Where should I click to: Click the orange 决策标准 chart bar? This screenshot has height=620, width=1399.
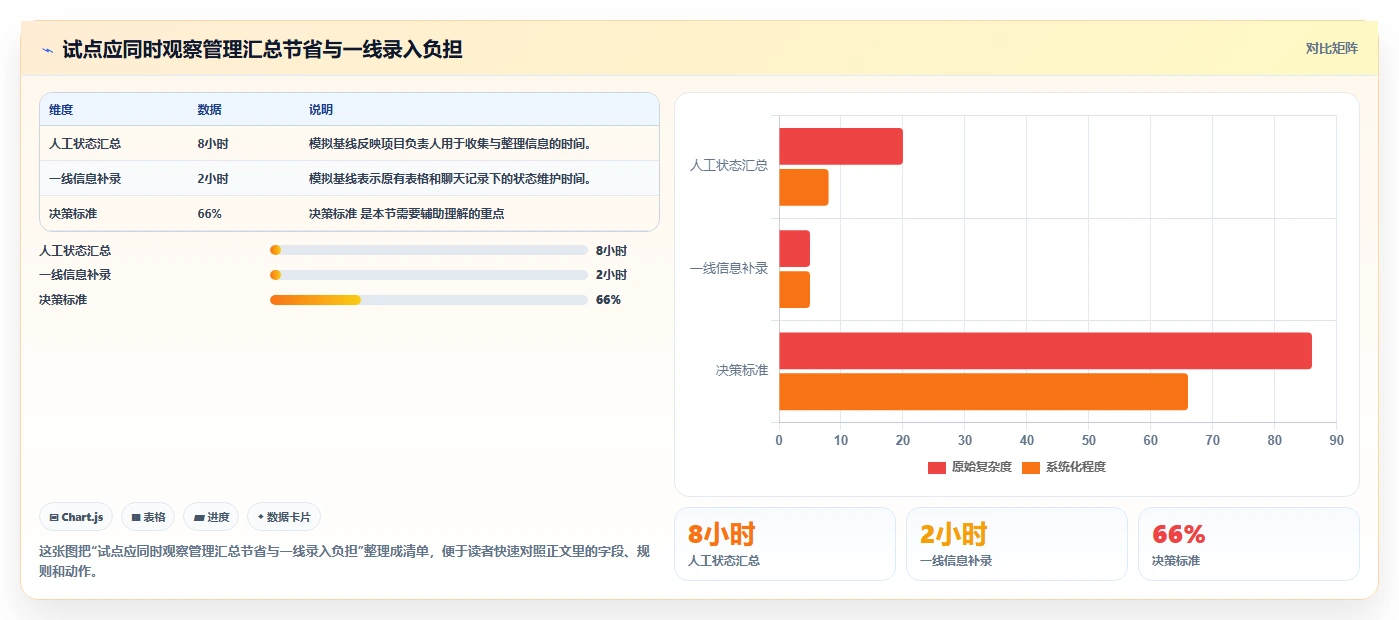pyautogui.click(x=984, y=392)
